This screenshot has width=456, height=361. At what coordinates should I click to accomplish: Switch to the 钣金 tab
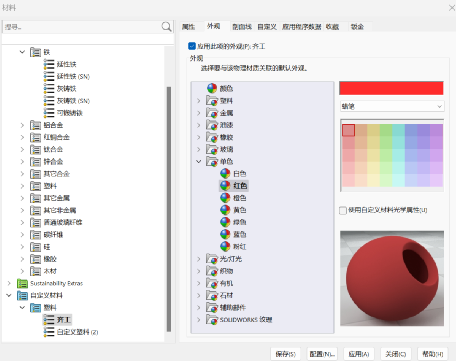coord(357,27)
